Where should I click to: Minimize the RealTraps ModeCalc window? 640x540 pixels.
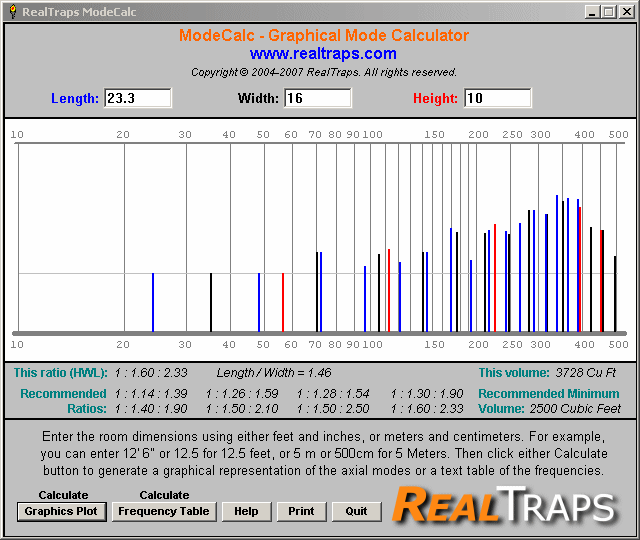593,12
